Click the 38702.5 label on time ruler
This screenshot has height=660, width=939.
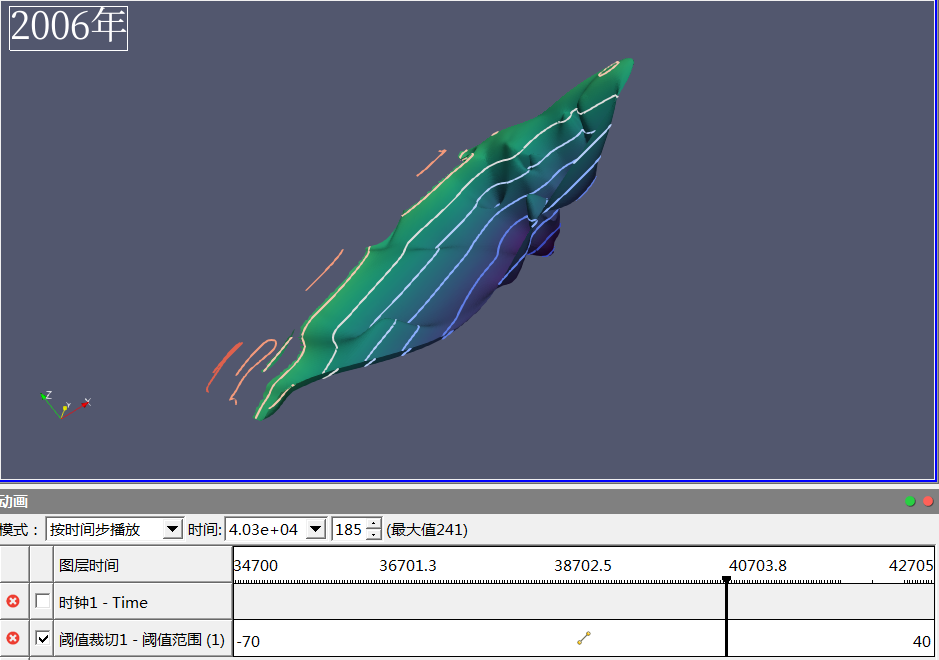(583, 565)
